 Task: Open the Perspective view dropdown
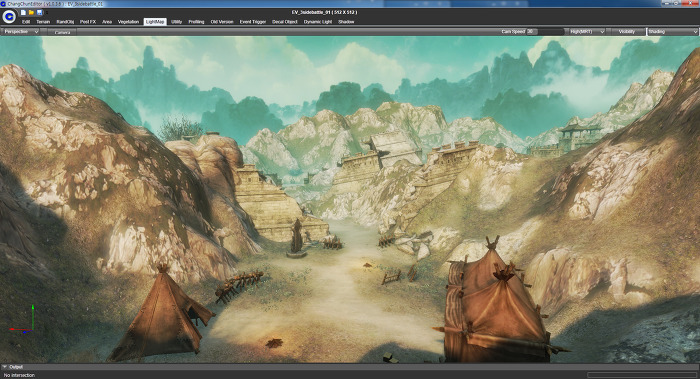pyautogui.click(x=21, y=32)
